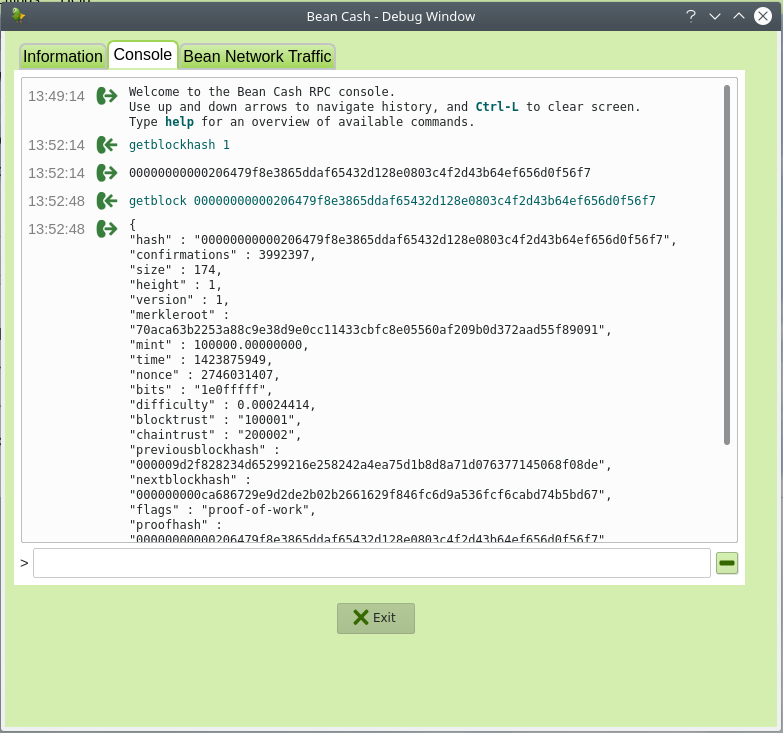Click the reply arrow icon at 13:49:14

coord(107,95)
